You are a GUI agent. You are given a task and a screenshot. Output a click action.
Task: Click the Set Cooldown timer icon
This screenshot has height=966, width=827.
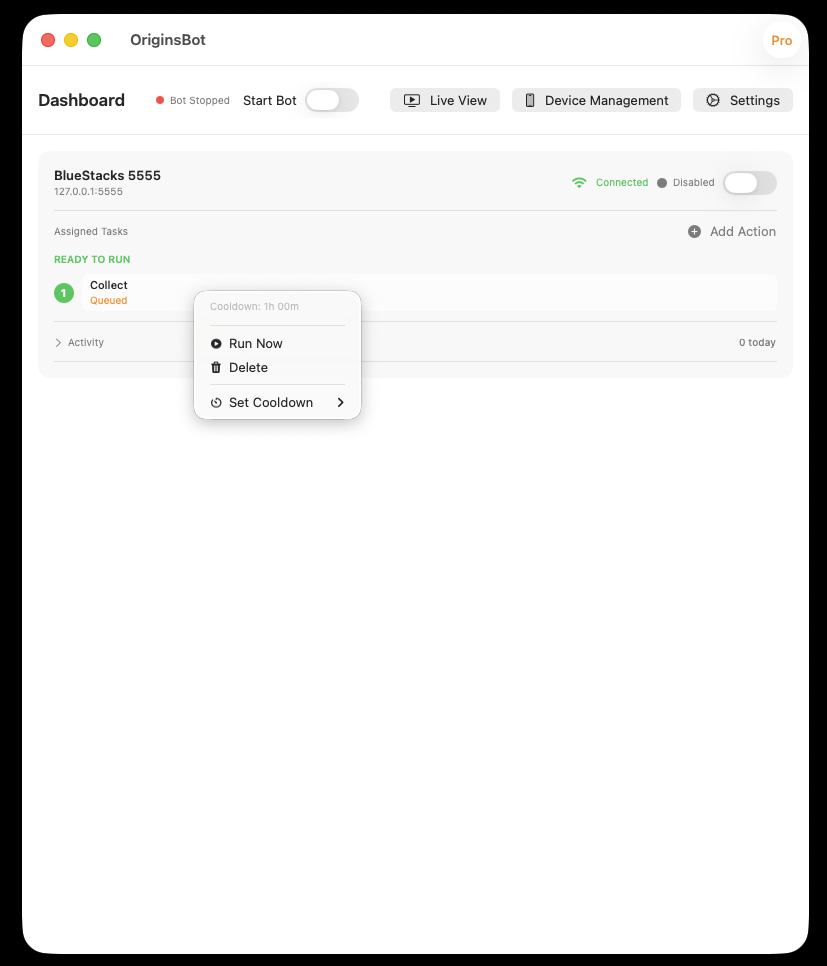point(216,403)
